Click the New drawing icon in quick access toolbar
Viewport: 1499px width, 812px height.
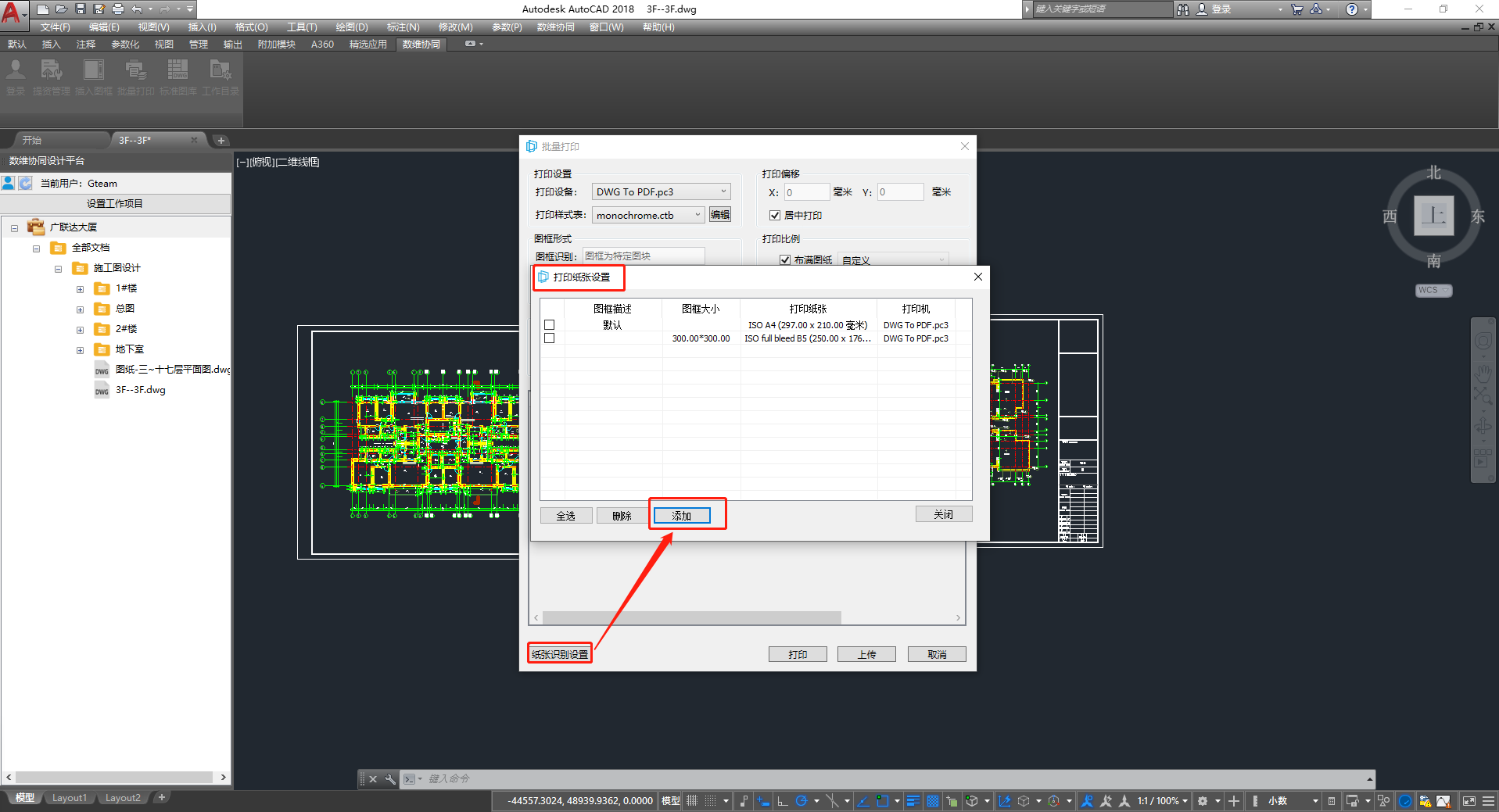click(43, 9)
